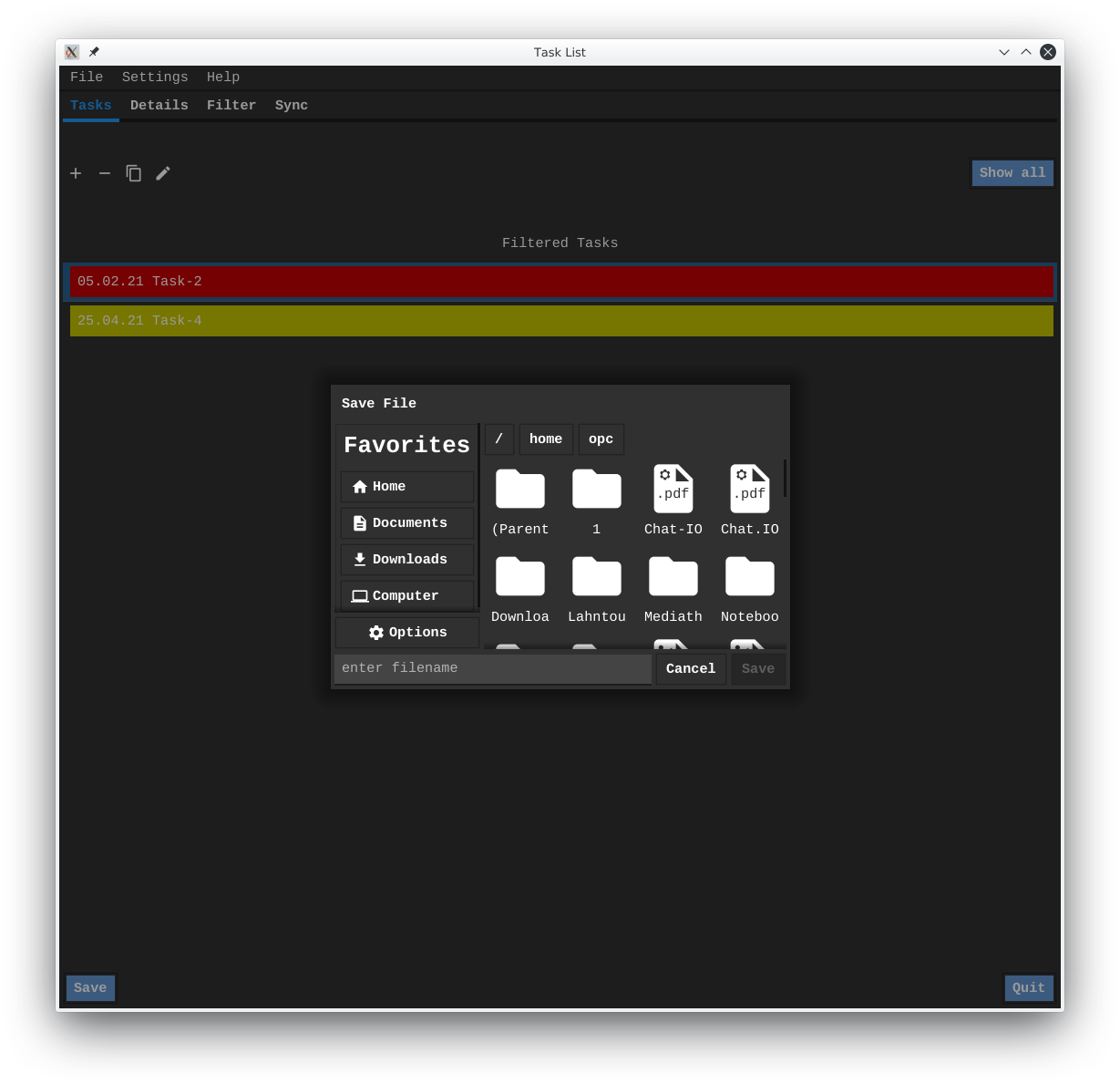Viewport: 1120px width, 1084px height.
Task: Maximize the Task List window
Action: click(1026, 52)
